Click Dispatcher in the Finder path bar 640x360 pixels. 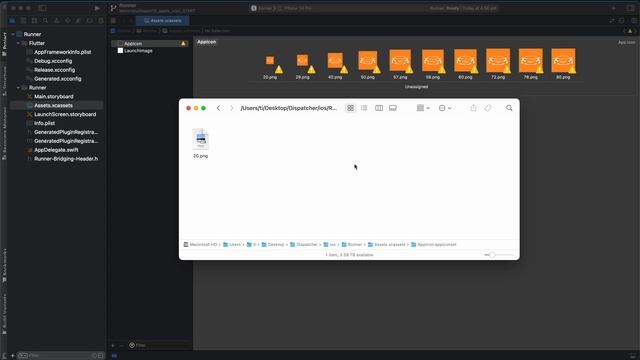click(304, 244)
